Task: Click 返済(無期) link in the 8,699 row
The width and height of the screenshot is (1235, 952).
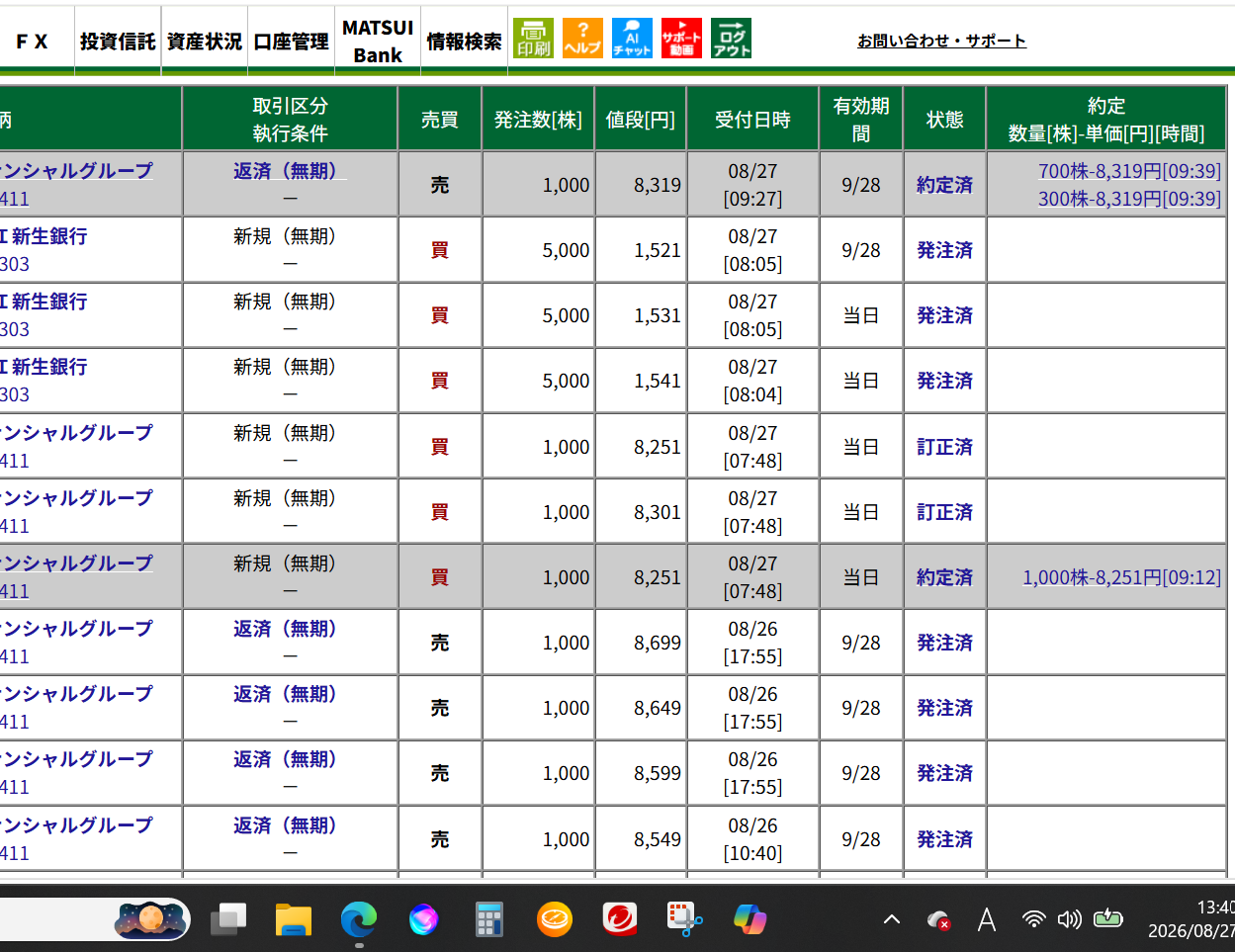Action: click(x=290, y=629)
